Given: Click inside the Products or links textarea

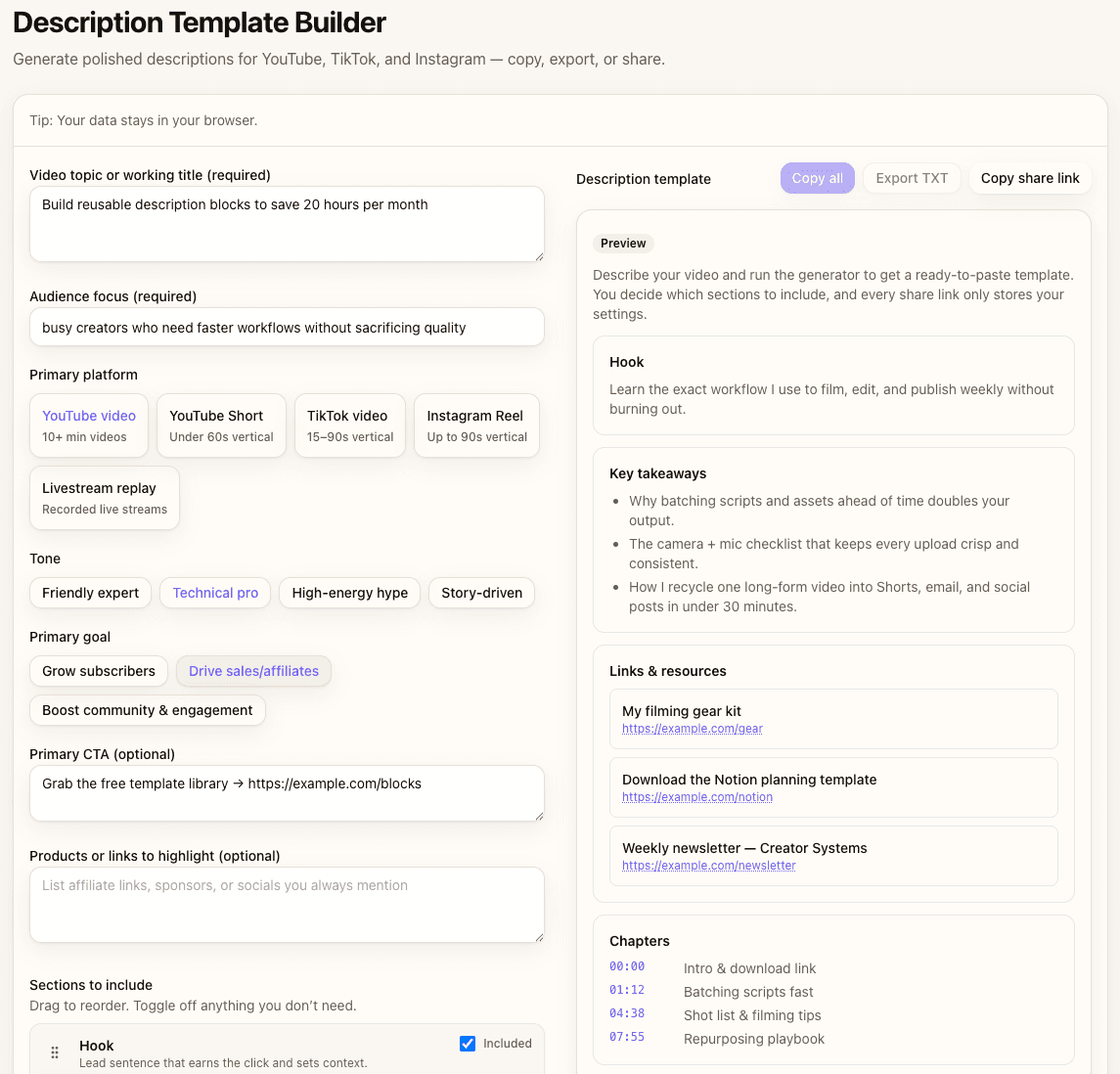Looking at the screenshot, I should pos(287,904).
